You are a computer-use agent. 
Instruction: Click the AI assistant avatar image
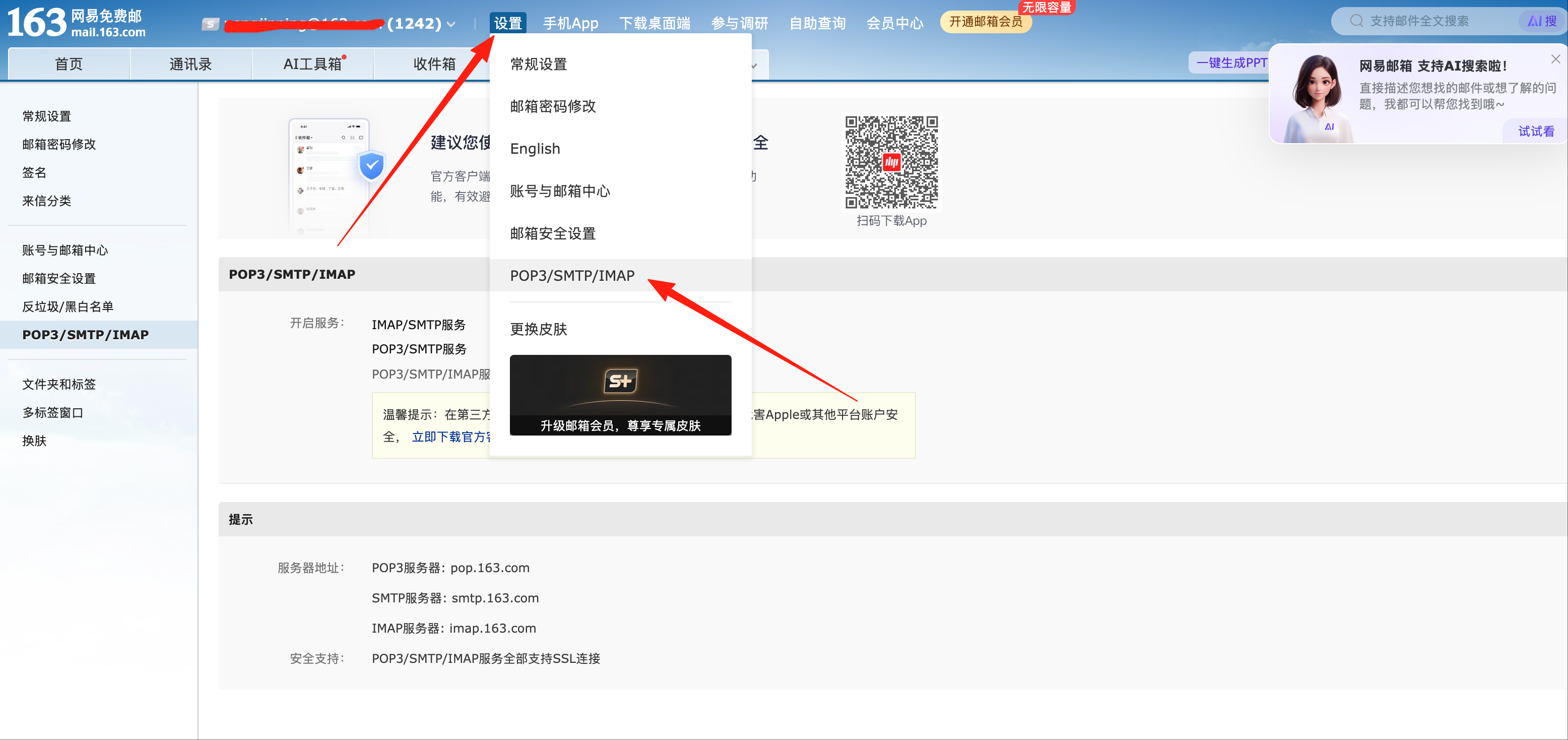coord(1317,99)
